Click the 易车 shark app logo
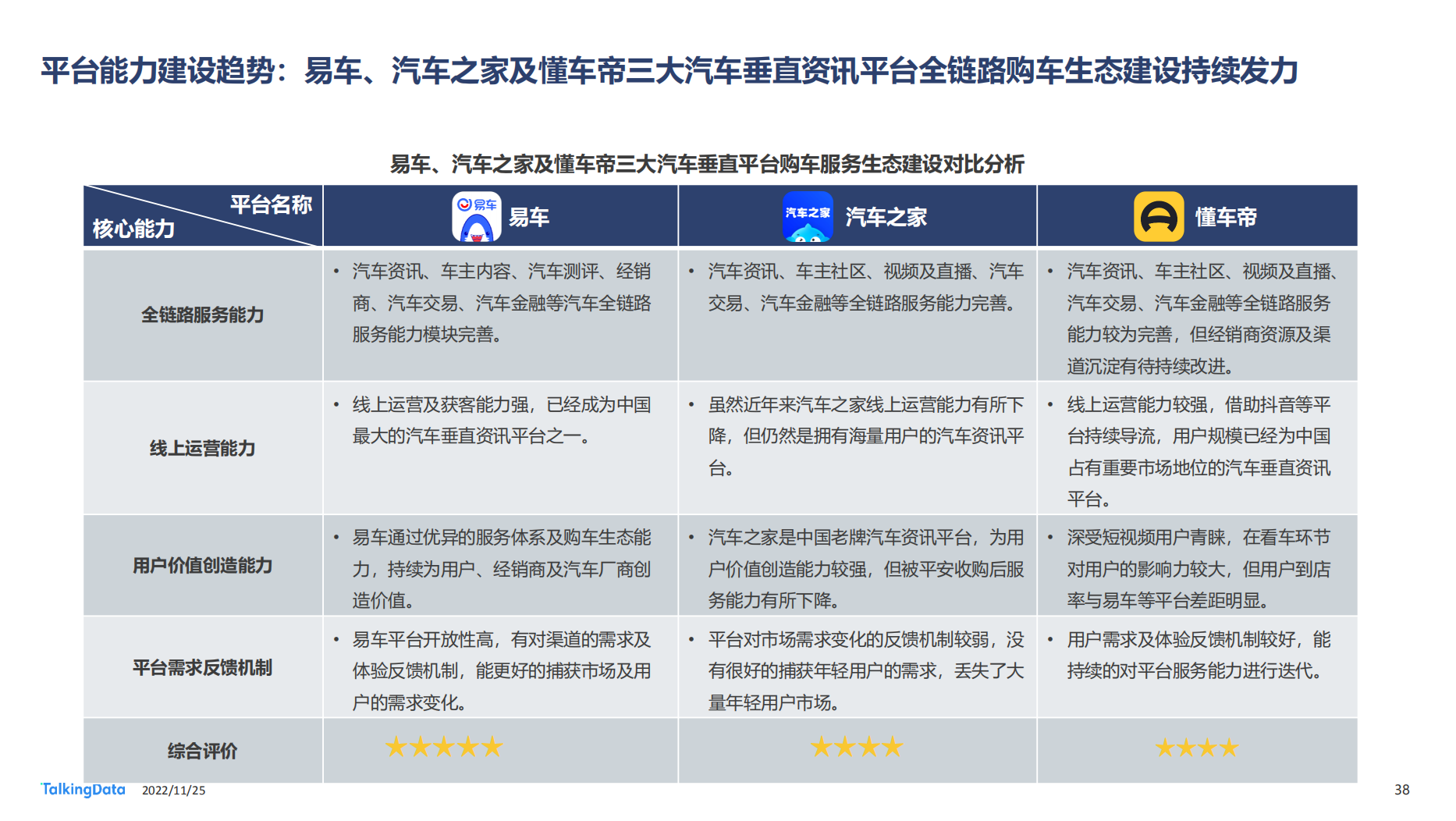 tap(477, 217)
